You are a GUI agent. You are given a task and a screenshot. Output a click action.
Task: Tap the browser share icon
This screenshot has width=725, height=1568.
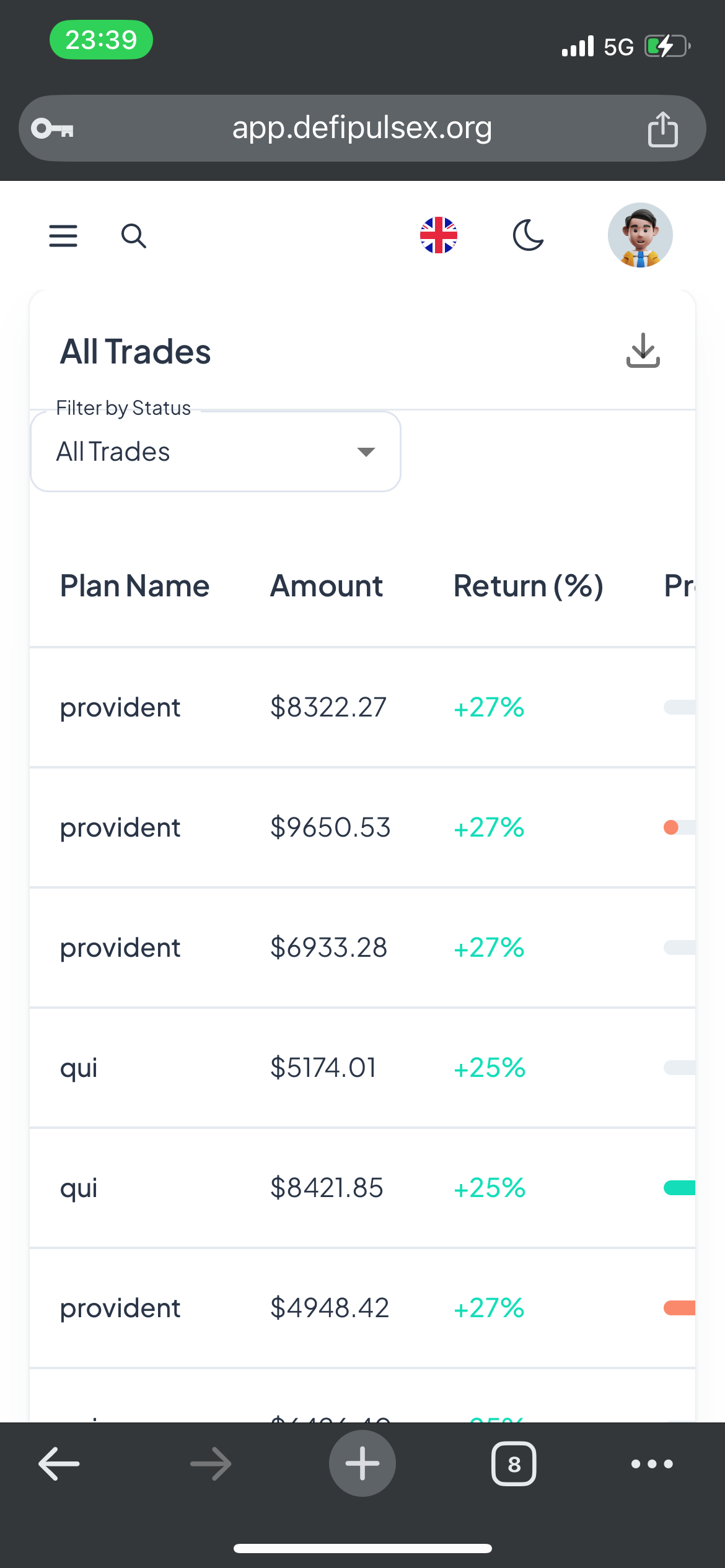click(x=662, y=129)
